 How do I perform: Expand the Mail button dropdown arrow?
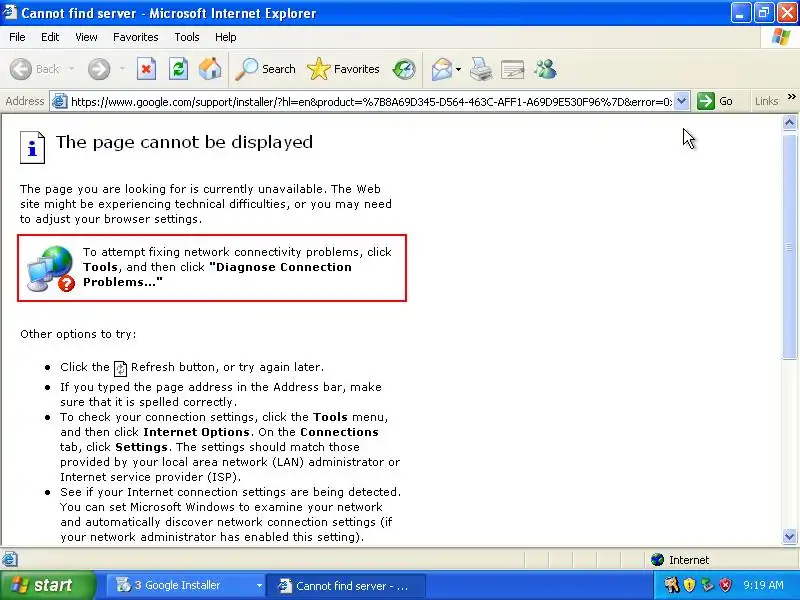[458, 69]
